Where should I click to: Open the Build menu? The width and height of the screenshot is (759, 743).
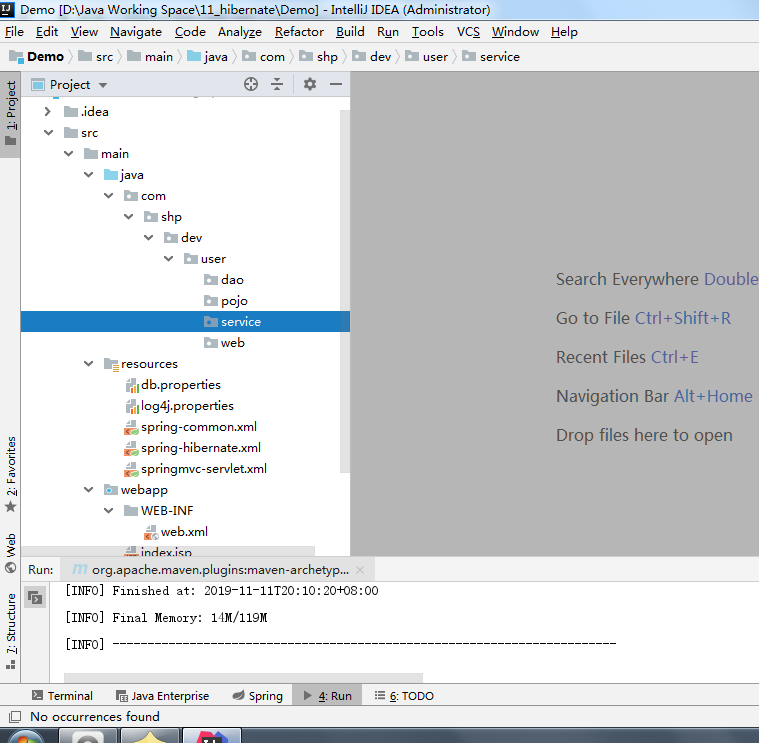coord(350,32)
